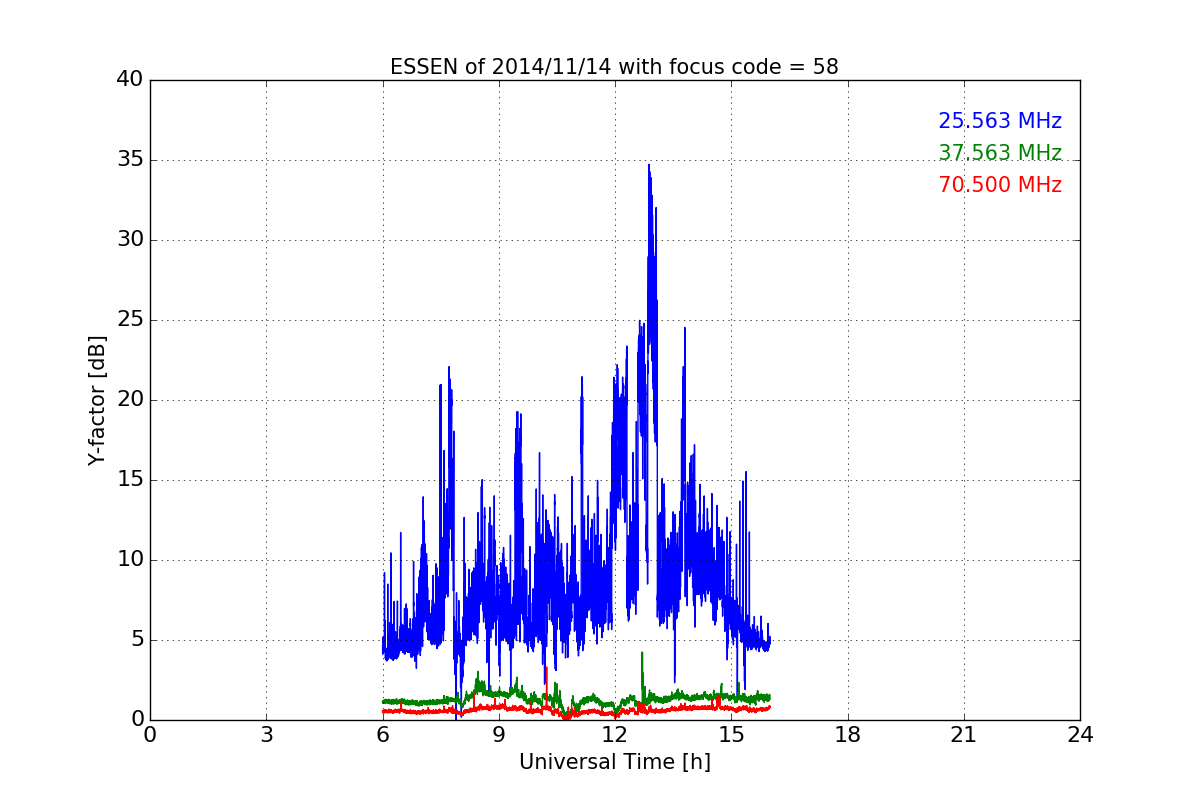Click y-axis tick value 35
Viewport: 1200px width, 800px height.
coord(130,160)
